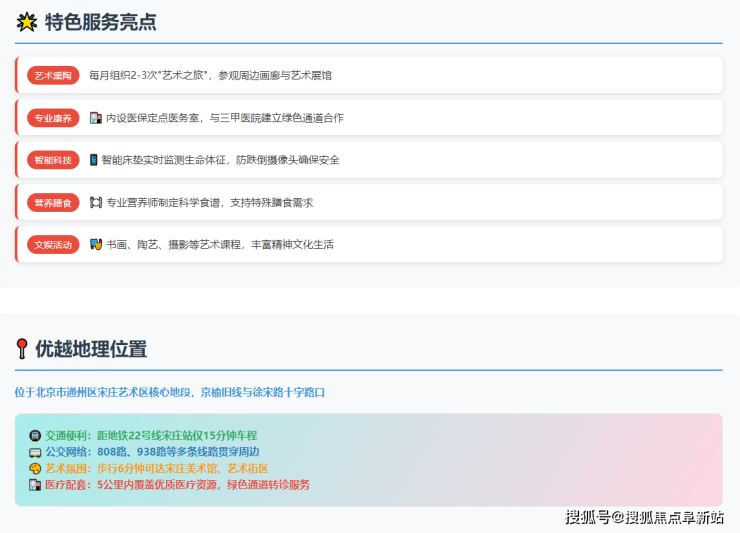Click the art icon before 书画、陶艺 text
The width and height of the screenshot is (740, 533).
[96, 244]
